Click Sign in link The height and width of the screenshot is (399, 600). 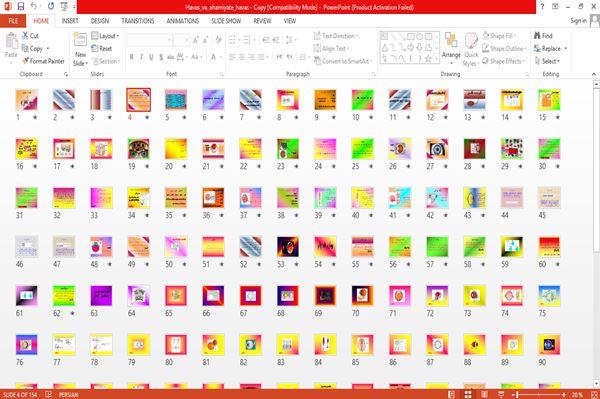point(578,21)
